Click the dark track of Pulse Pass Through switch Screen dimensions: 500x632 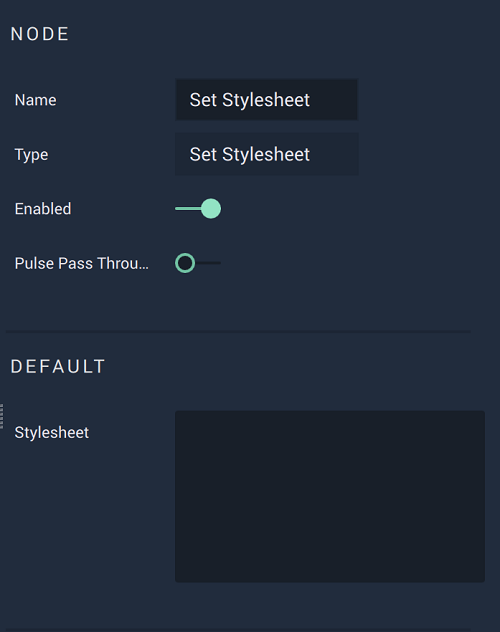pyautogui.click(x=208, y=263)
